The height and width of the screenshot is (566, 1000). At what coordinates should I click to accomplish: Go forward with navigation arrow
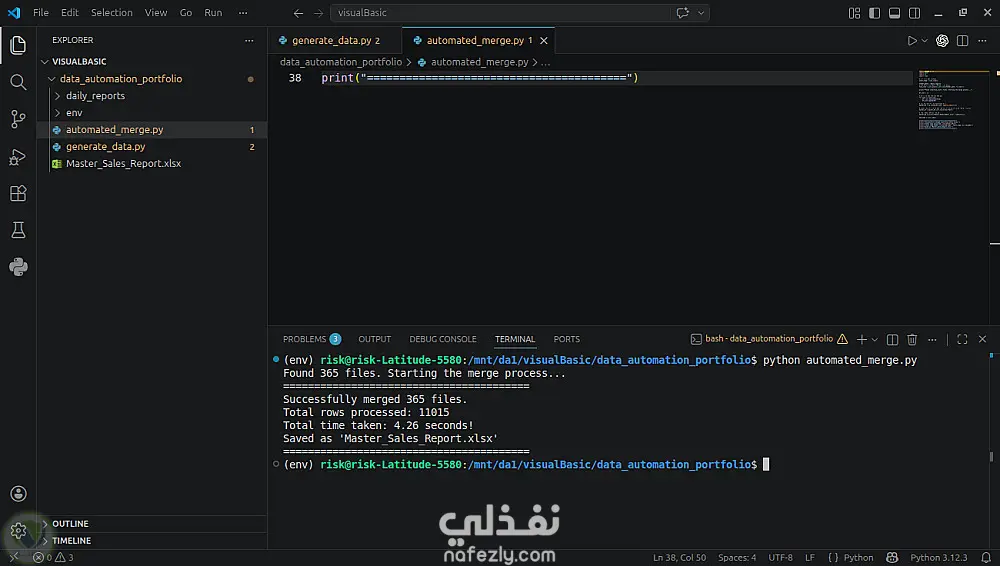[x=318, y=13]
